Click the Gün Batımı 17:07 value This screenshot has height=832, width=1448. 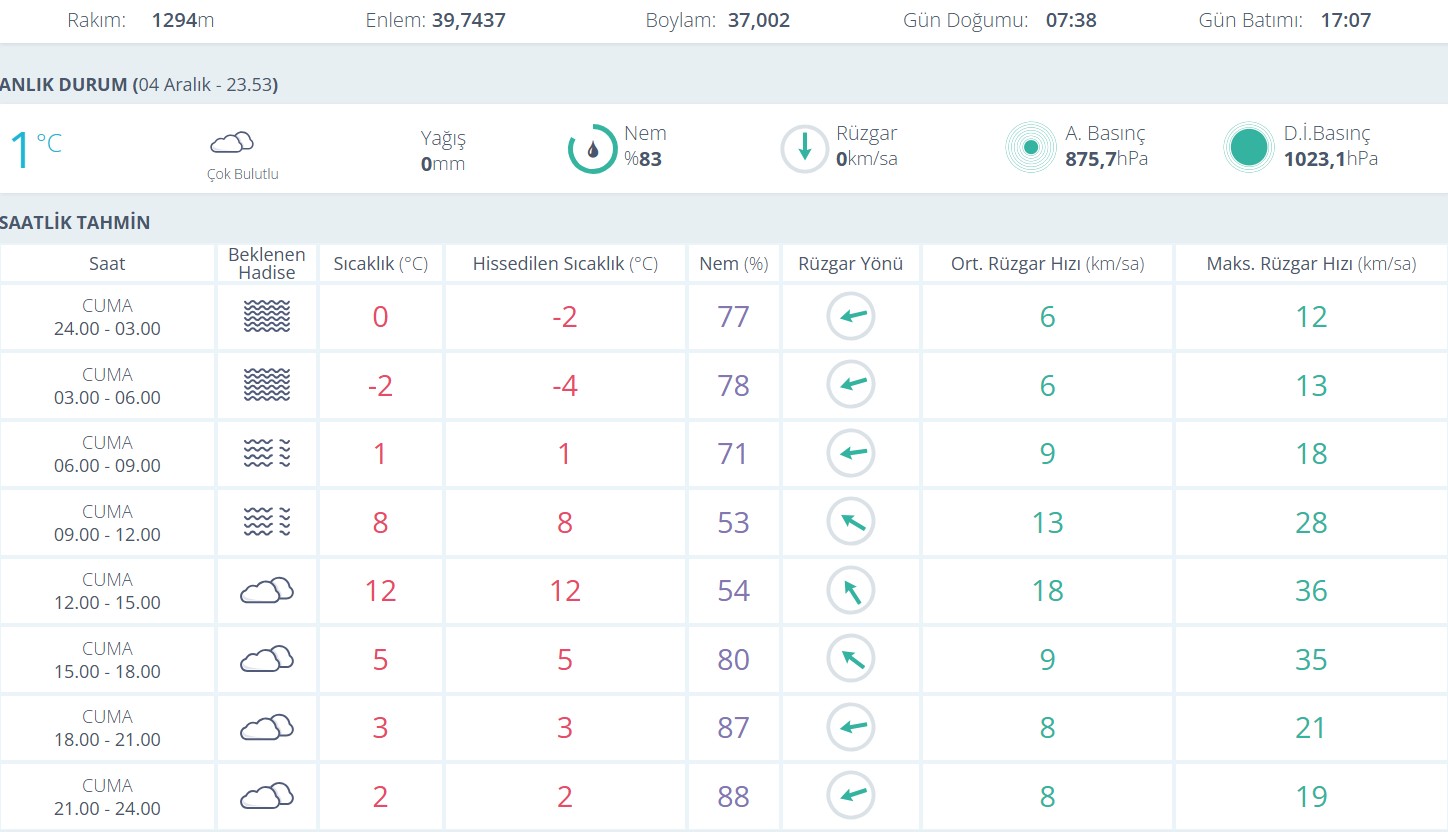point(1345,20)
